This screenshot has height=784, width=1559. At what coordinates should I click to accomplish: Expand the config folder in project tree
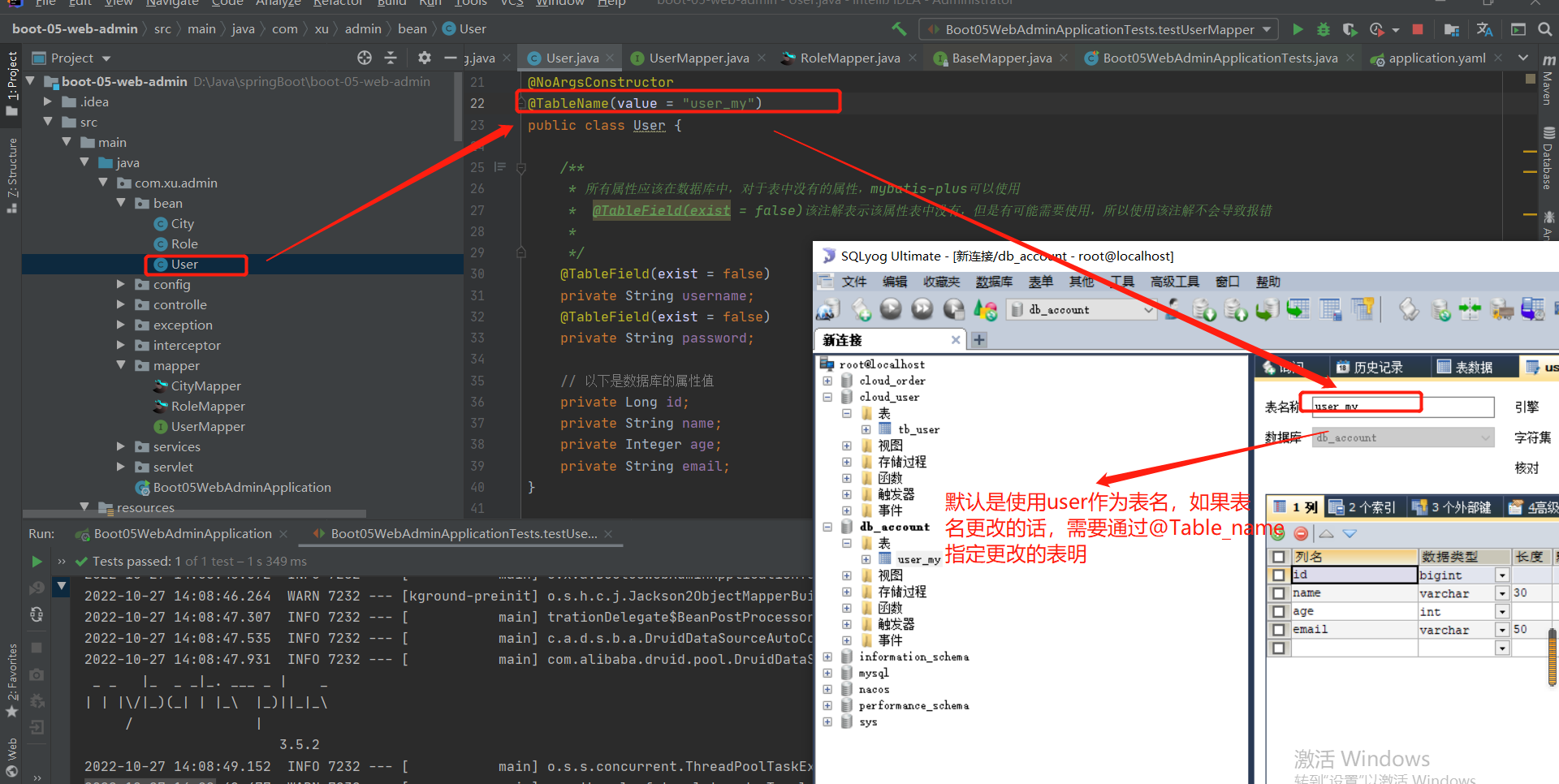[121, 284]
